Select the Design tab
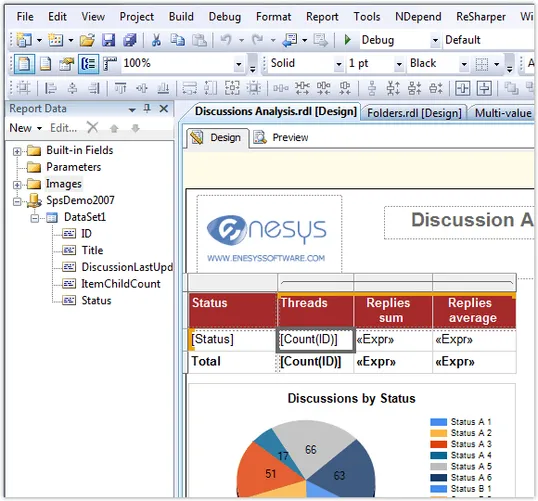Viewport: 538px width, 501px height. tap(217, 138)
